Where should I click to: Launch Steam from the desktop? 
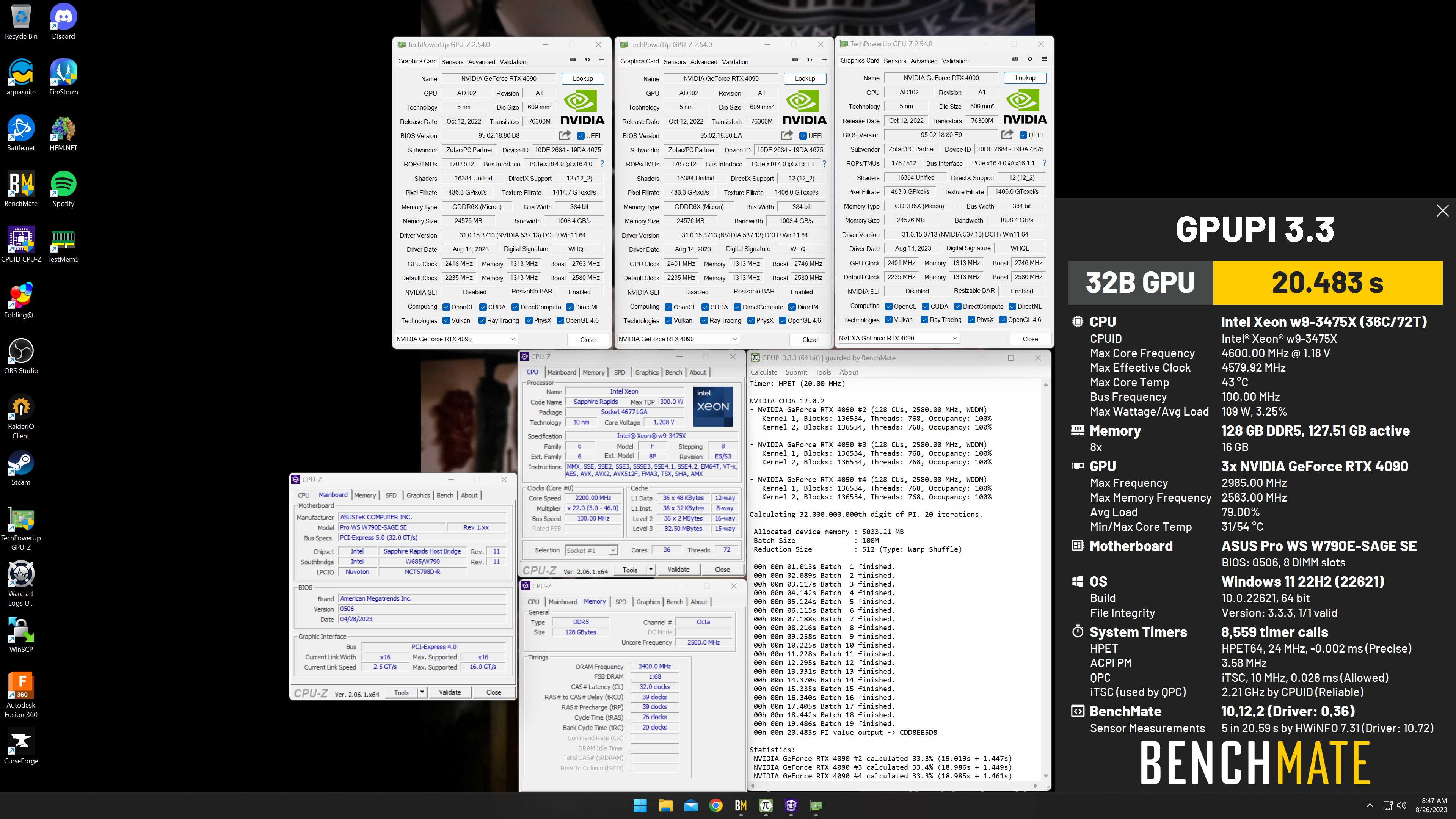(x=21, y=468)
